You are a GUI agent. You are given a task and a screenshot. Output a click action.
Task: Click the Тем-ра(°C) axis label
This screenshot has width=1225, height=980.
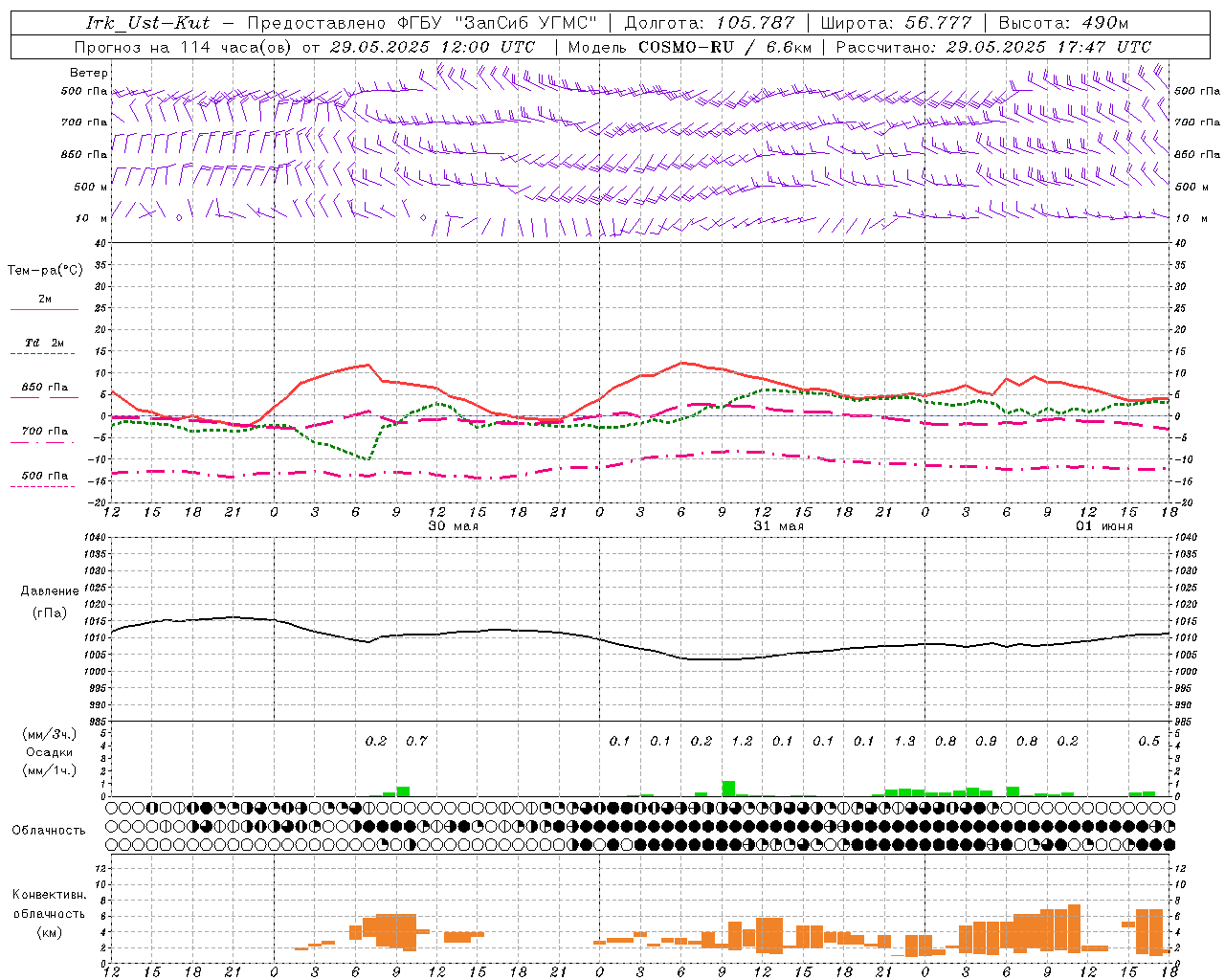45,271
